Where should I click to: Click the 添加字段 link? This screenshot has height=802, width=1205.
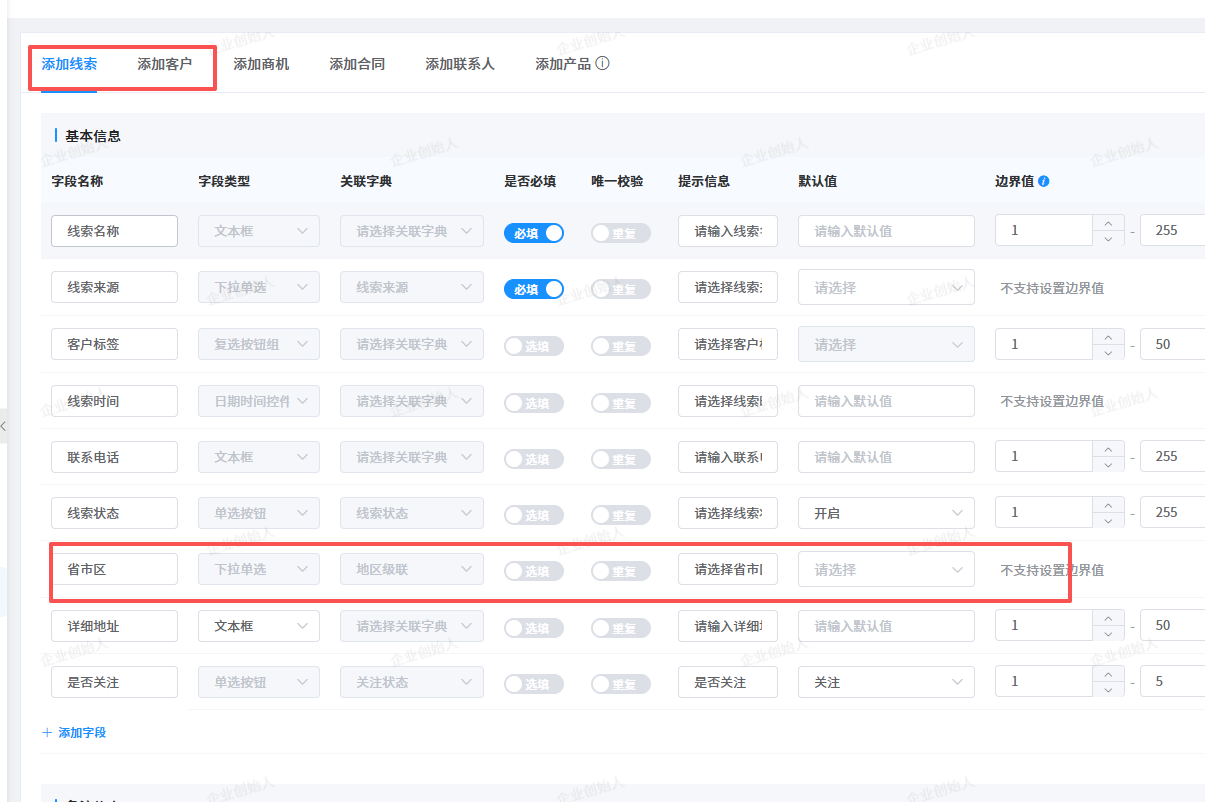pyautogui.click(x=82, y=733)
